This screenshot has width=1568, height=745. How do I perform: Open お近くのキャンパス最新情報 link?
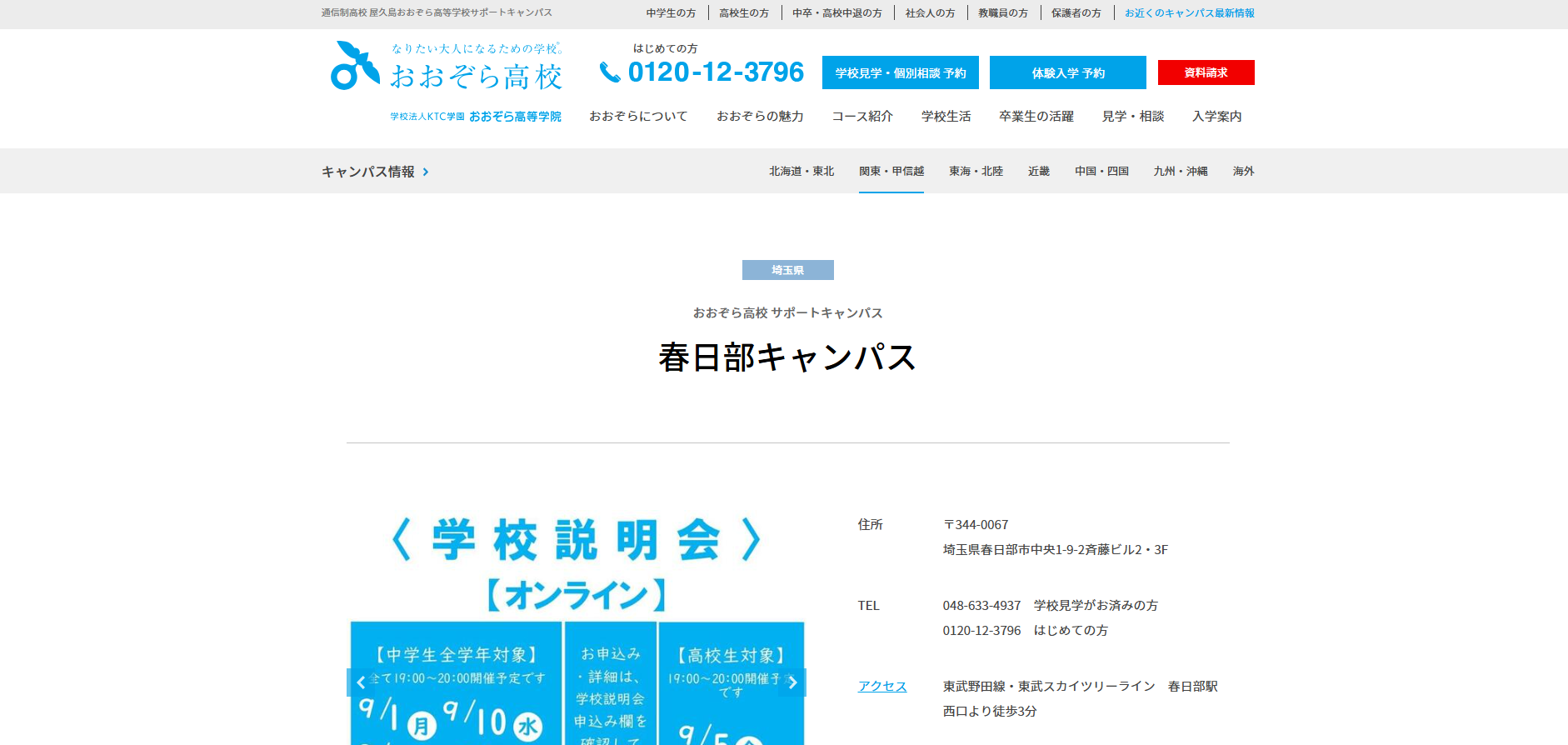pos(1189,13)
